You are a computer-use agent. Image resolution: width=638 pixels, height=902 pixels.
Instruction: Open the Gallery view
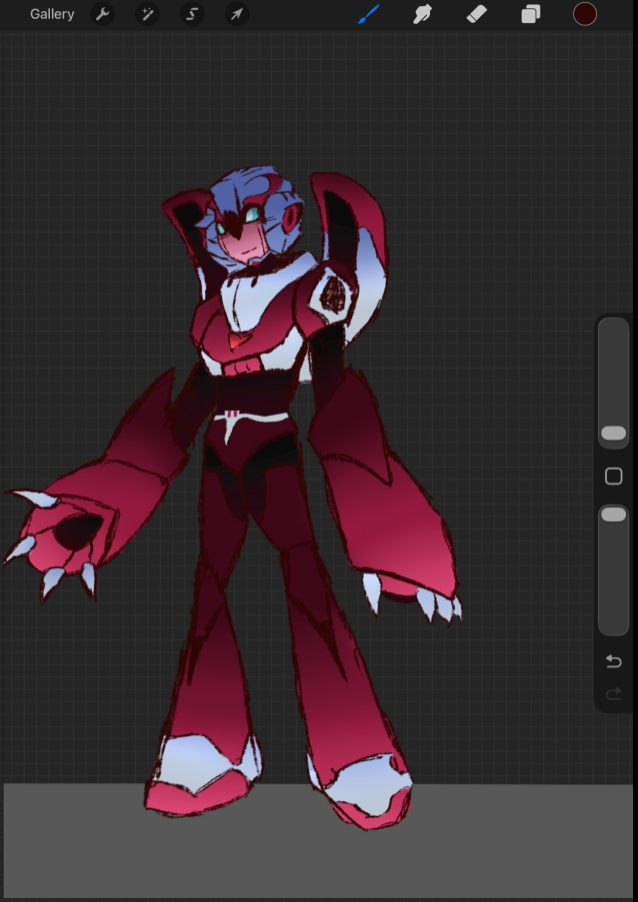(52, 14)
